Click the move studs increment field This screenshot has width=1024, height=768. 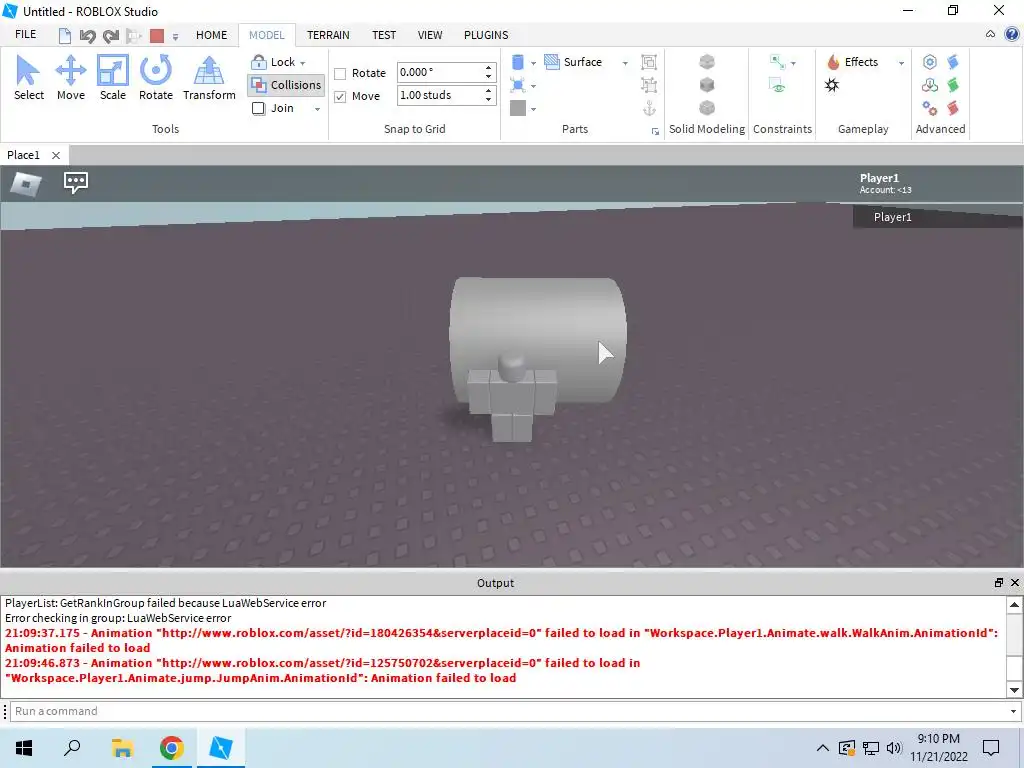pyautogui.click(x=440, y=95)
